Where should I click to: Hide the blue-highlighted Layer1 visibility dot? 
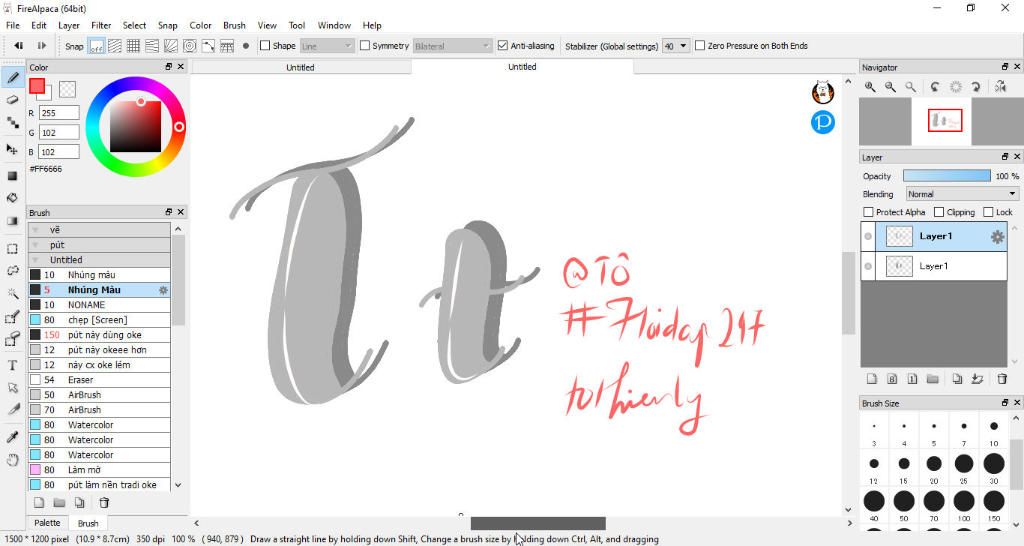click(x=868, y=236)
